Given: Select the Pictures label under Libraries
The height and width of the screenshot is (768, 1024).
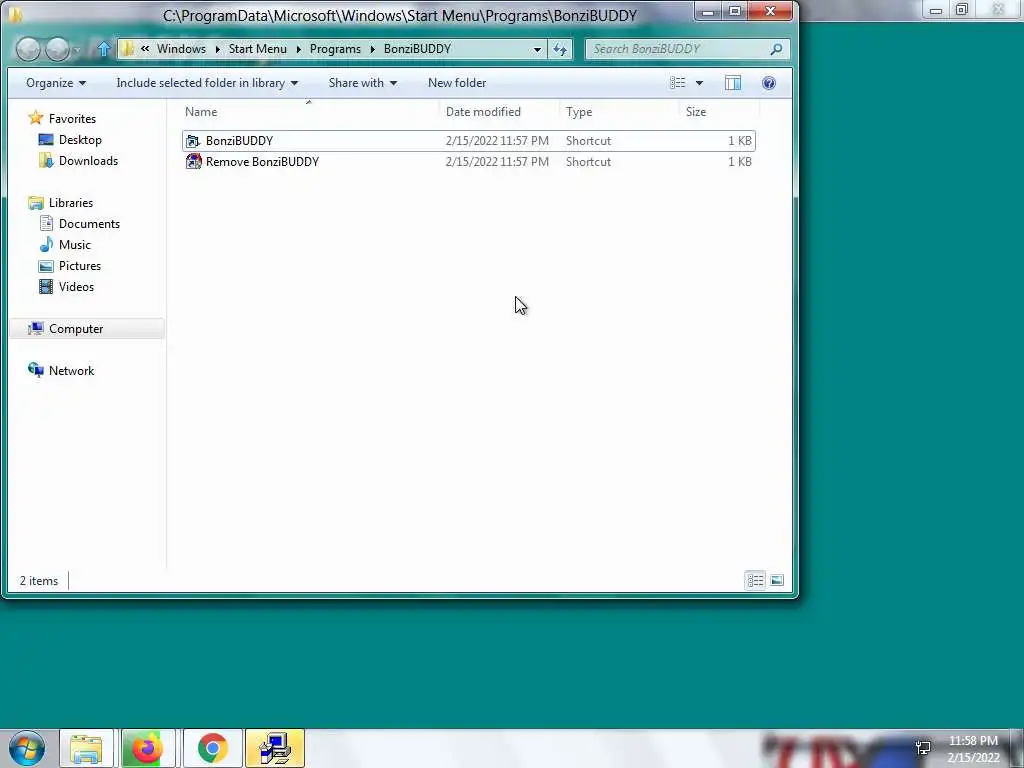Looking at the screenshot, I should point(80,266).
